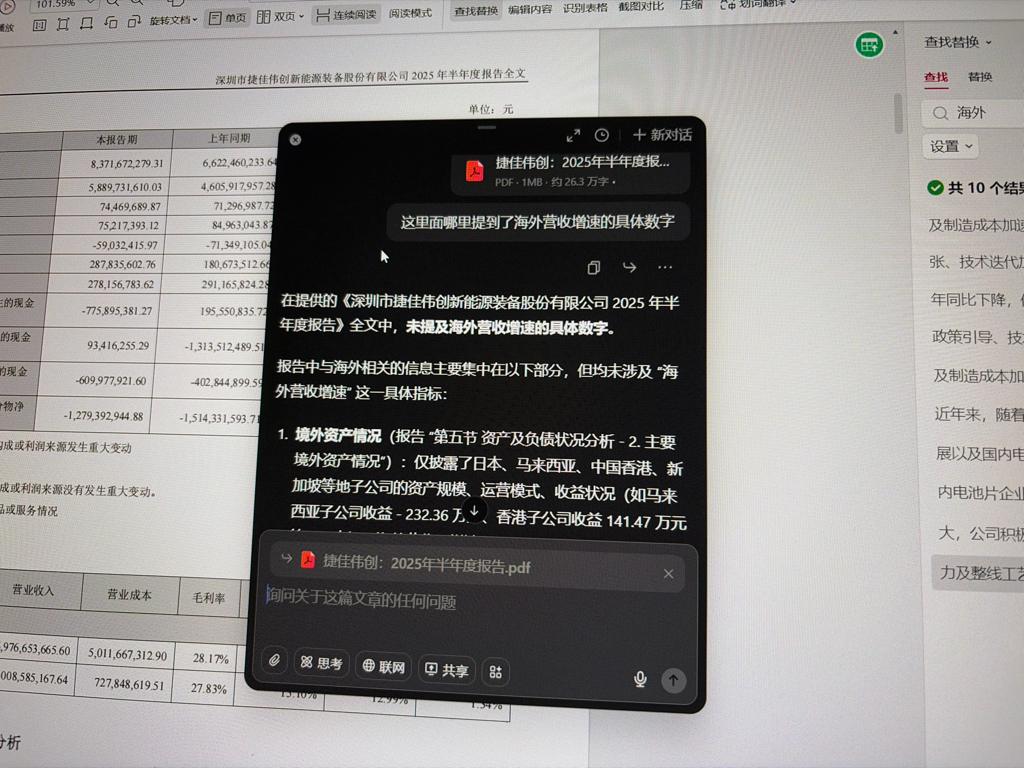Click the 共享 screen share button
1024x768 pixels.
[447, 670]
